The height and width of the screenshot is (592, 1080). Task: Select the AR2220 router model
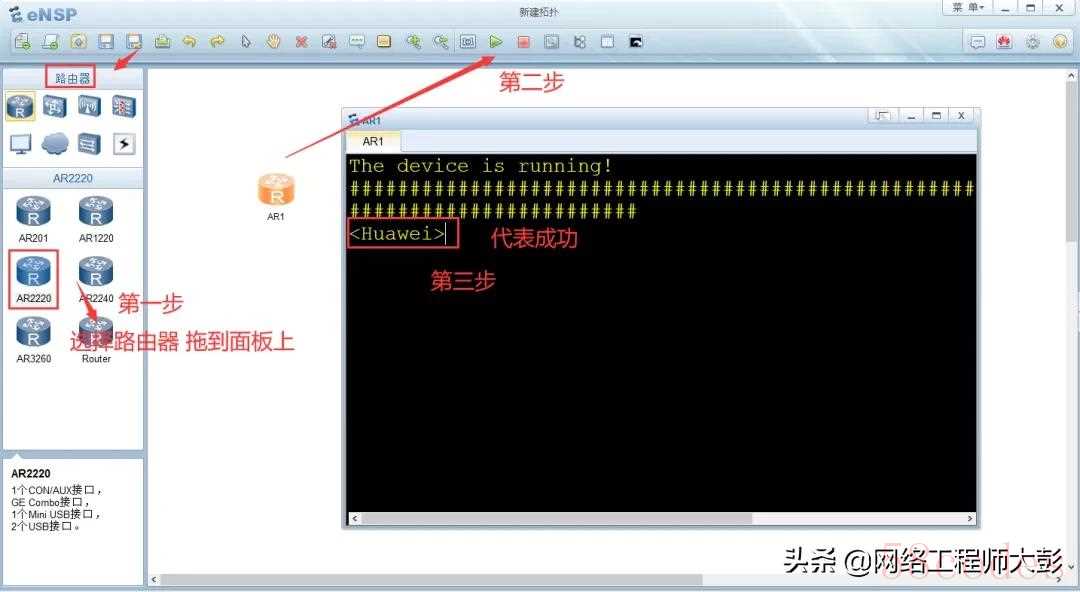34,278
